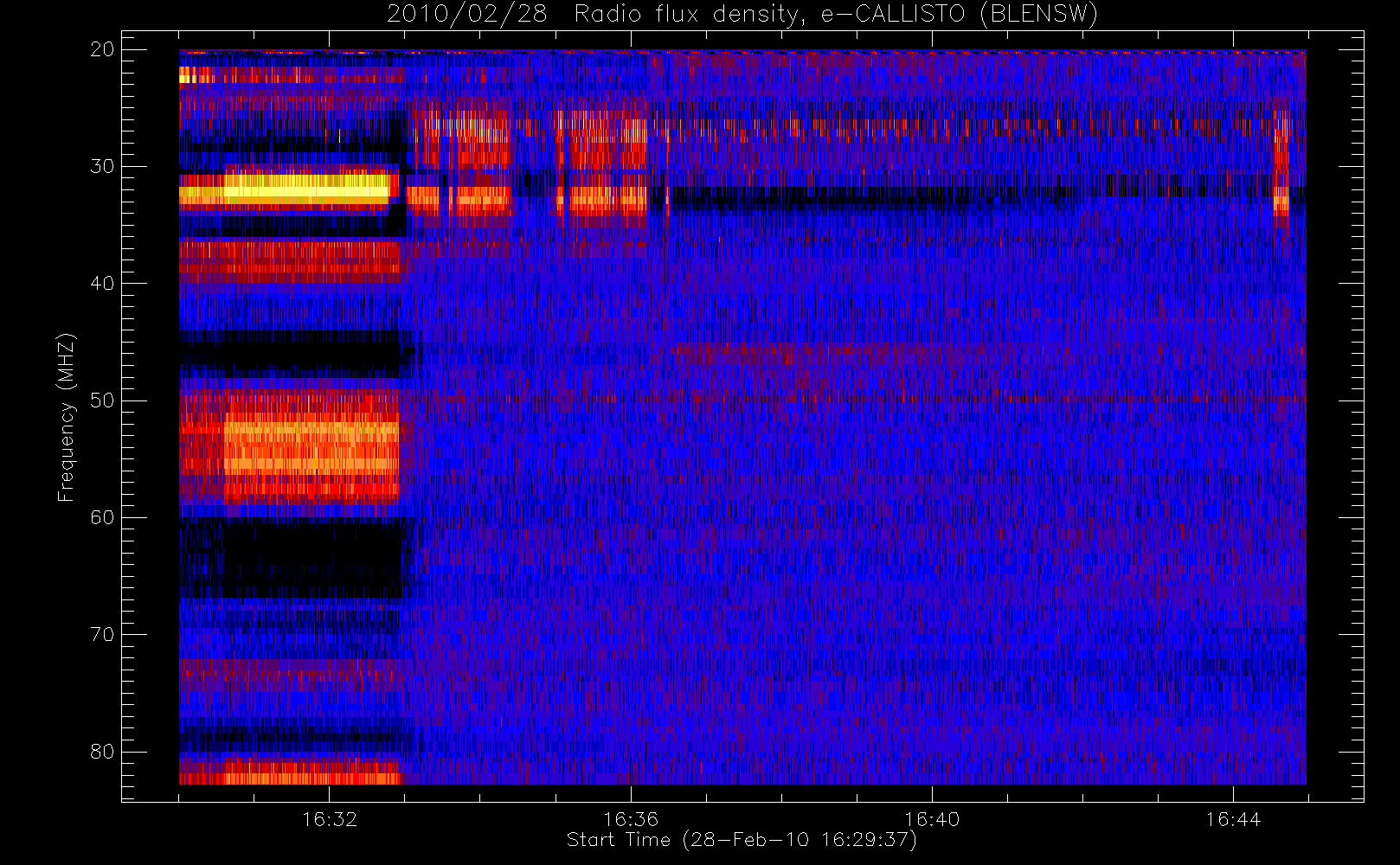Click the 16:32 time tick label

(330, 819)
